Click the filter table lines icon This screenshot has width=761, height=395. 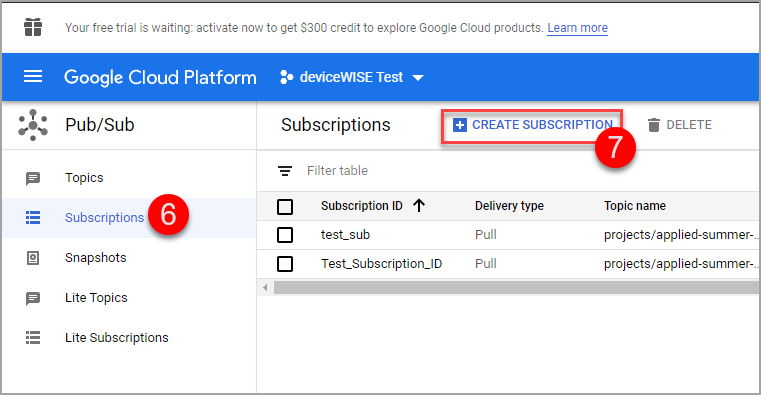coord(285,171)
